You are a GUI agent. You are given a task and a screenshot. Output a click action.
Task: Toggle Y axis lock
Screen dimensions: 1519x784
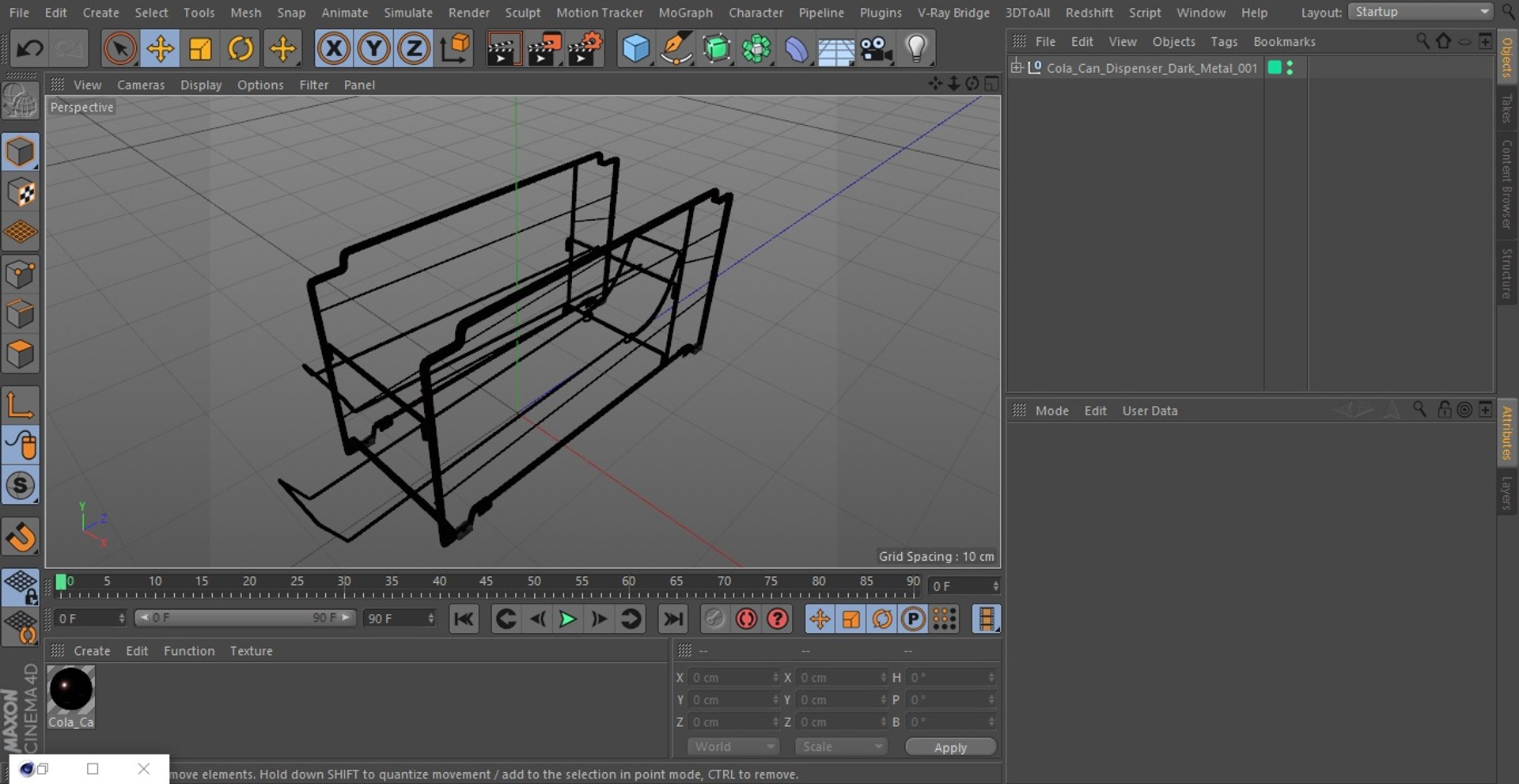click(x=373, y=49)
